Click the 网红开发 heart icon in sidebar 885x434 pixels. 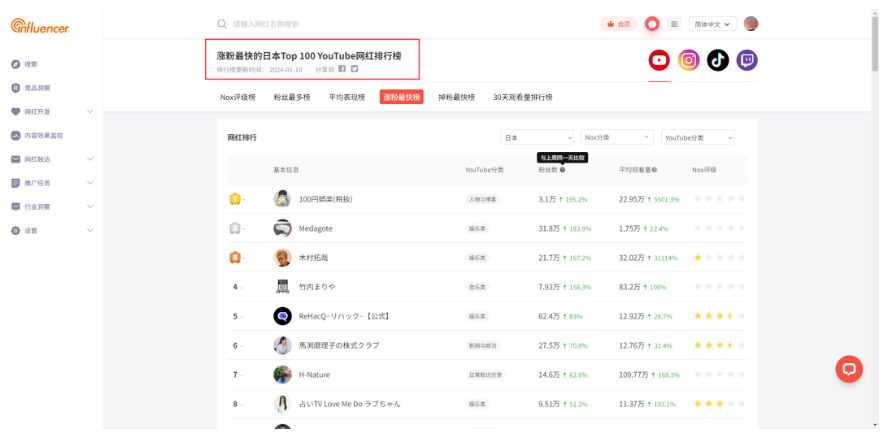(x=16, y=112)
